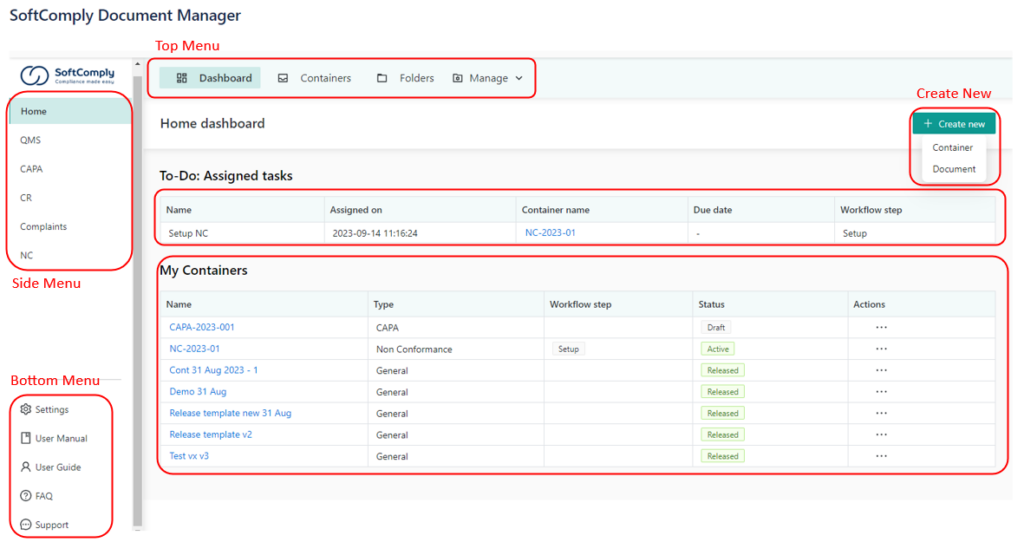Click the Active status badge

point(718,349)
